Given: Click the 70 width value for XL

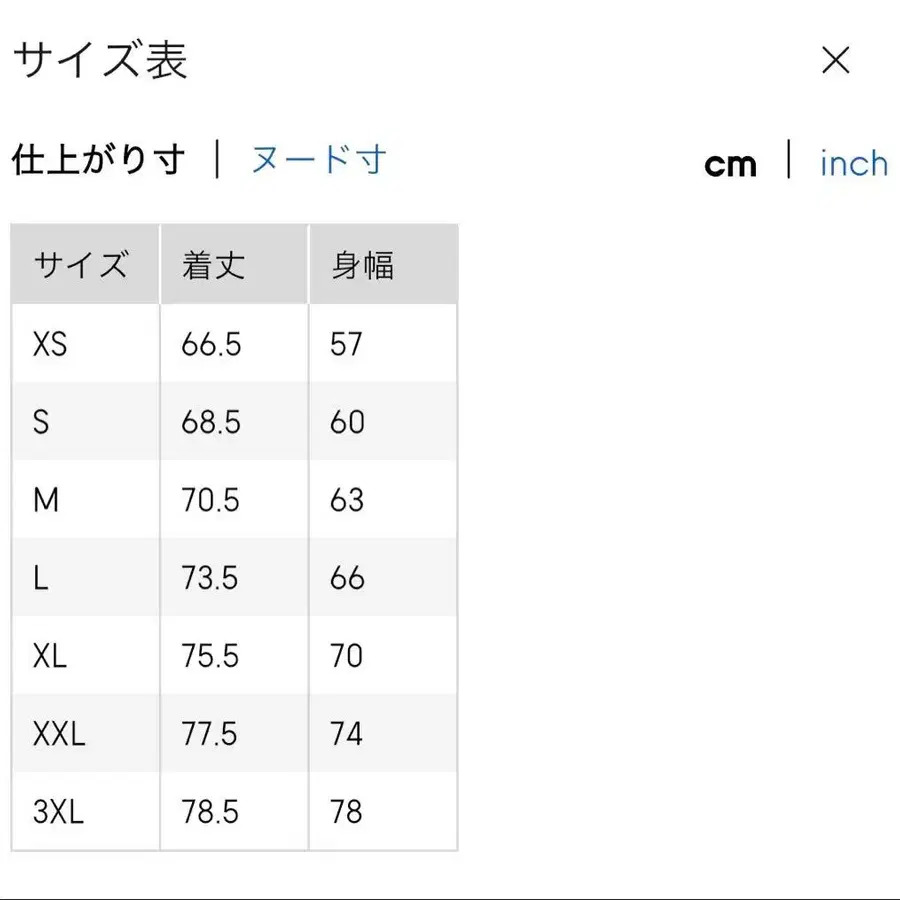Looking at the screenshot, I should [346, 656].
